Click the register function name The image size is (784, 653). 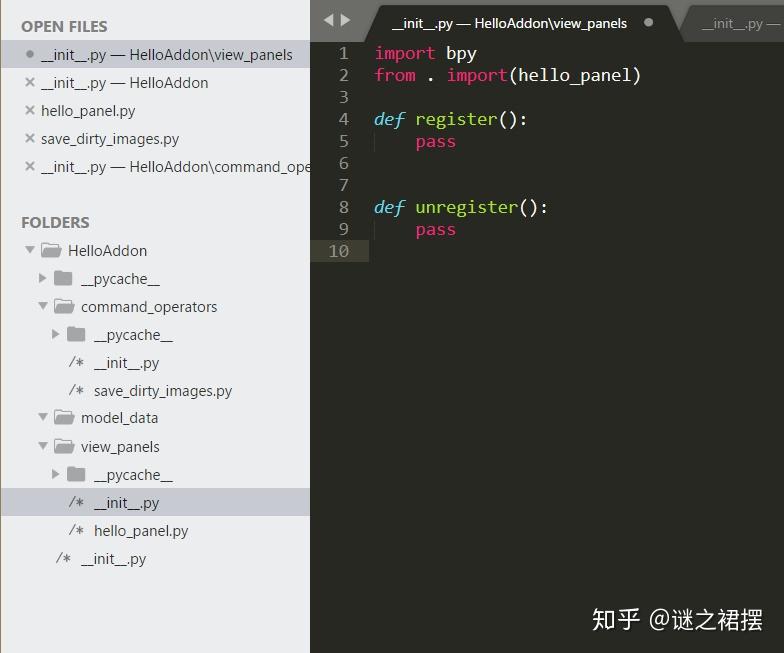456,120
